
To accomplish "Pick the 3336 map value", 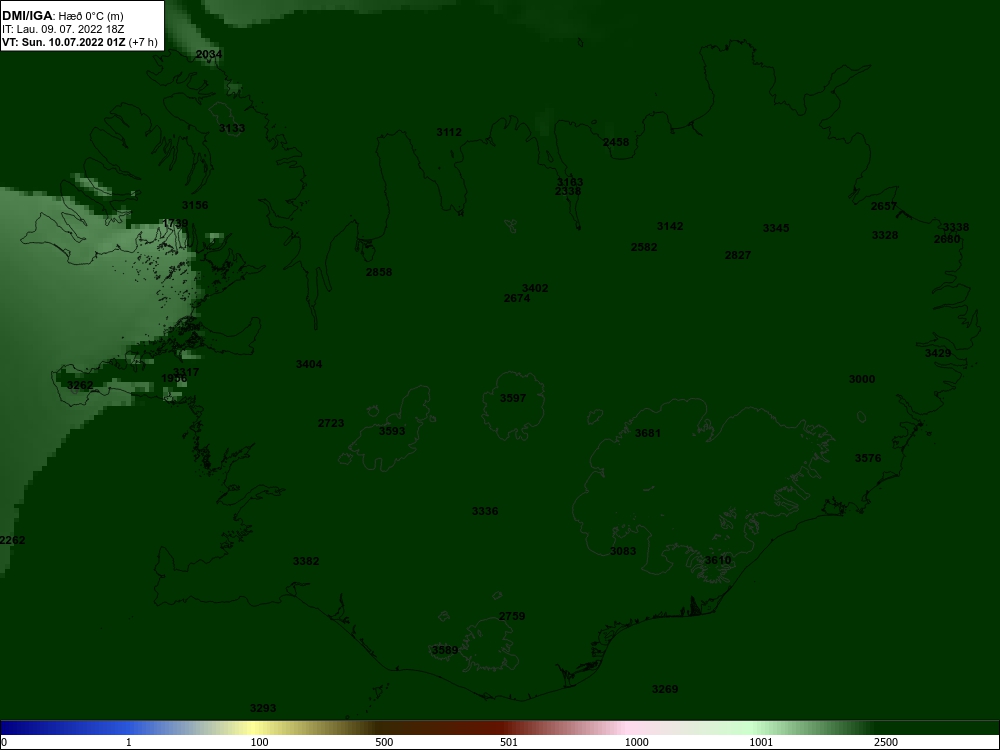I will click(x=485, y=511).
